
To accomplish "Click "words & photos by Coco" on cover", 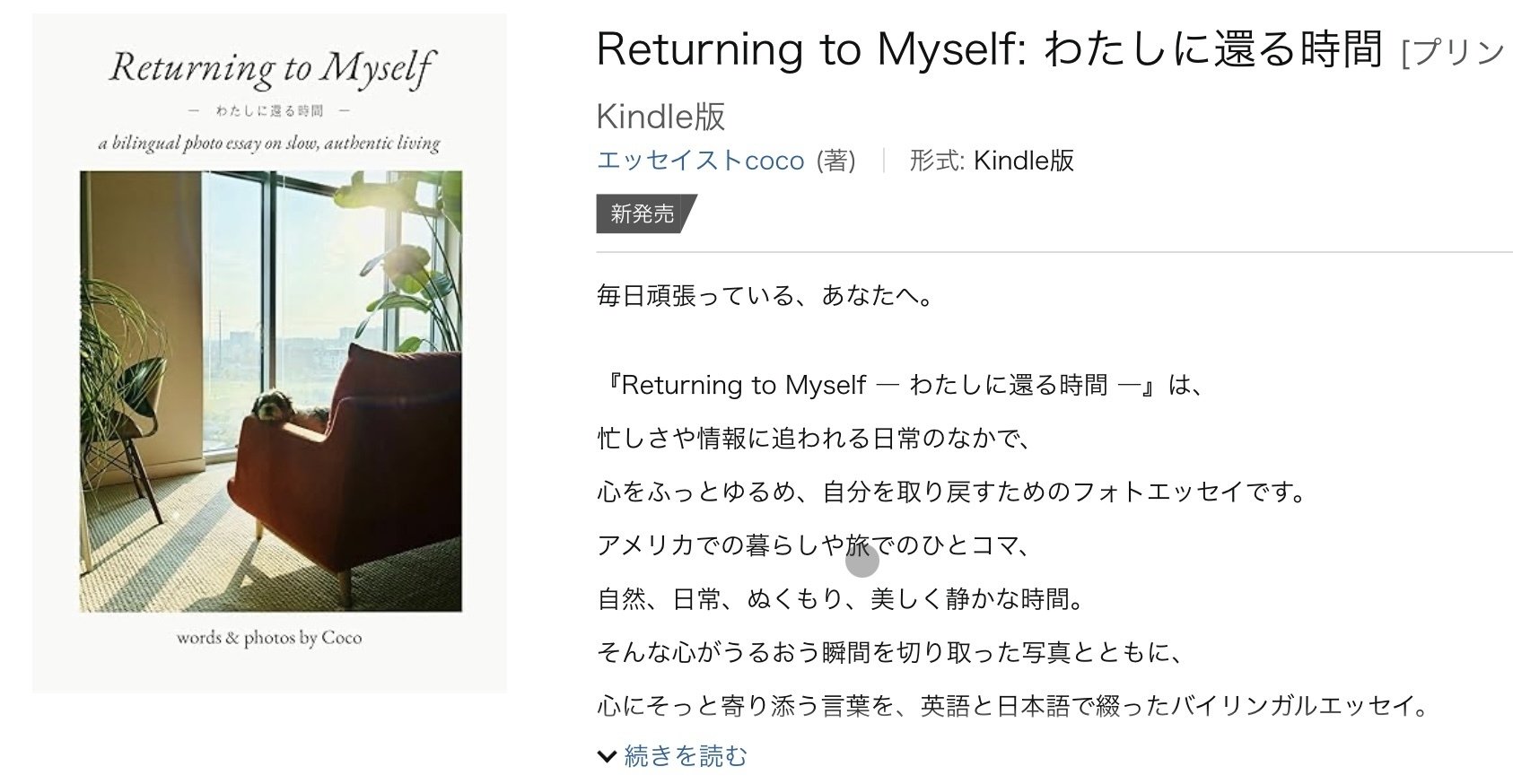I will coord(269,638).
